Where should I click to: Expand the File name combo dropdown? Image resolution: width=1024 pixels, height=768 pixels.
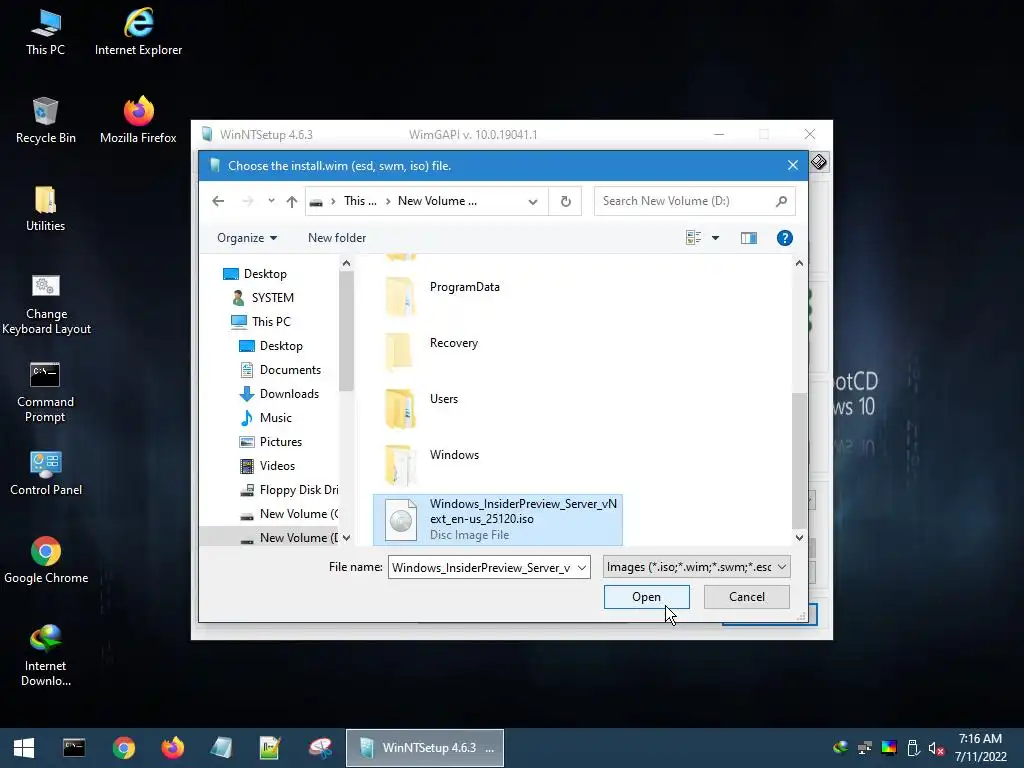pyautogui.click(x=582, y=568)
